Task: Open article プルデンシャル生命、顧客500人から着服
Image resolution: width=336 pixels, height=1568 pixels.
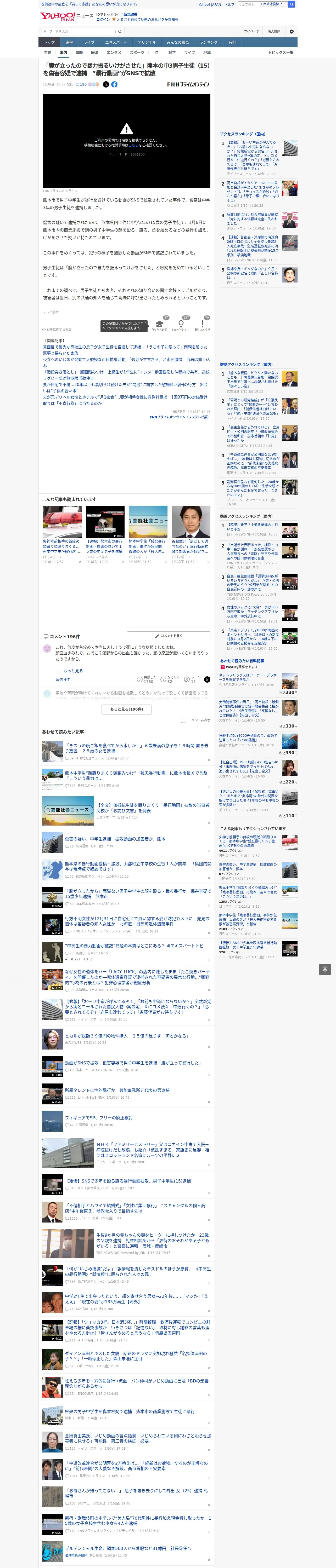Action: pyautogui.click(x=128, y=1548)
